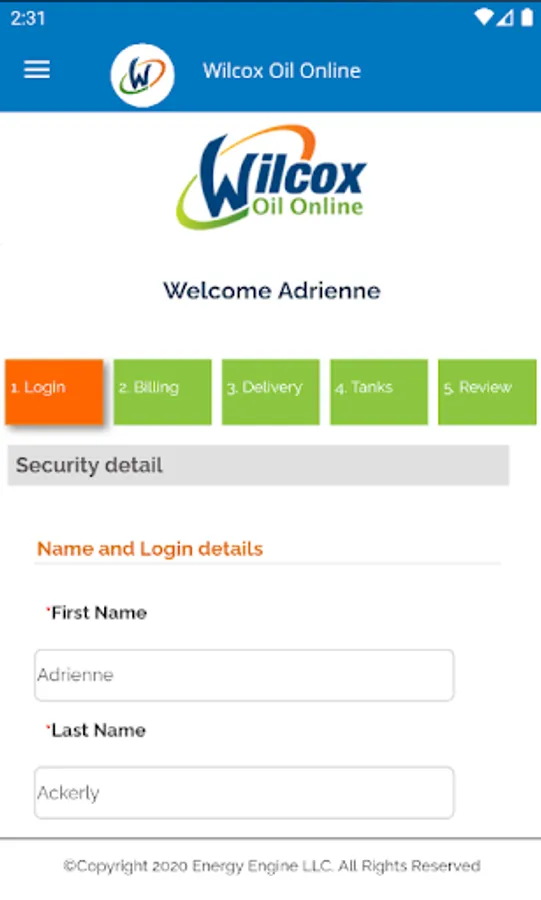
Task: Tap the Wilcox Oil Online title text
Action: (x=282, y=71)
